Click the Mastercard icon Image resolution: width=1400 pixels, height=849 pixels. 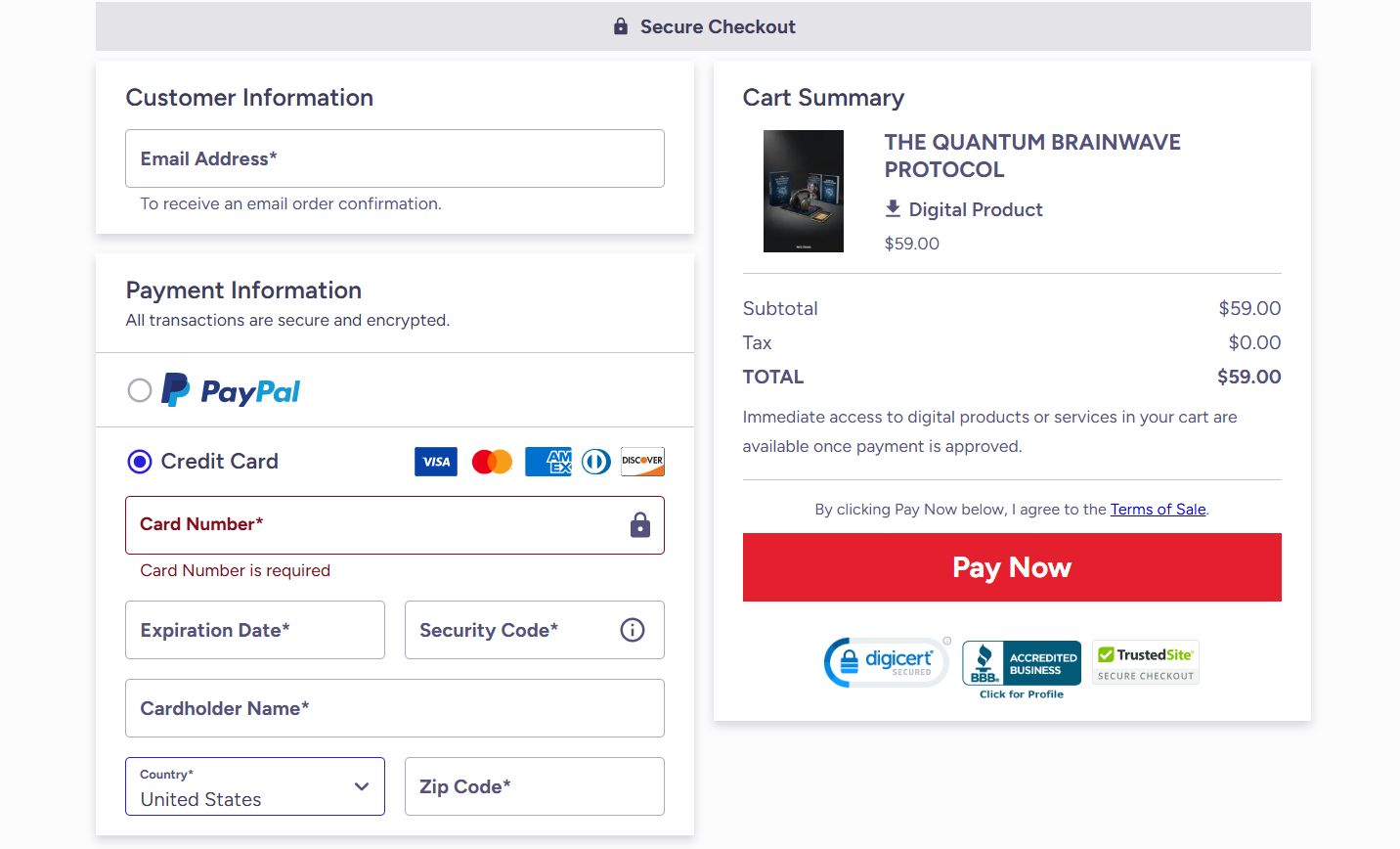[x=492, y=461]
